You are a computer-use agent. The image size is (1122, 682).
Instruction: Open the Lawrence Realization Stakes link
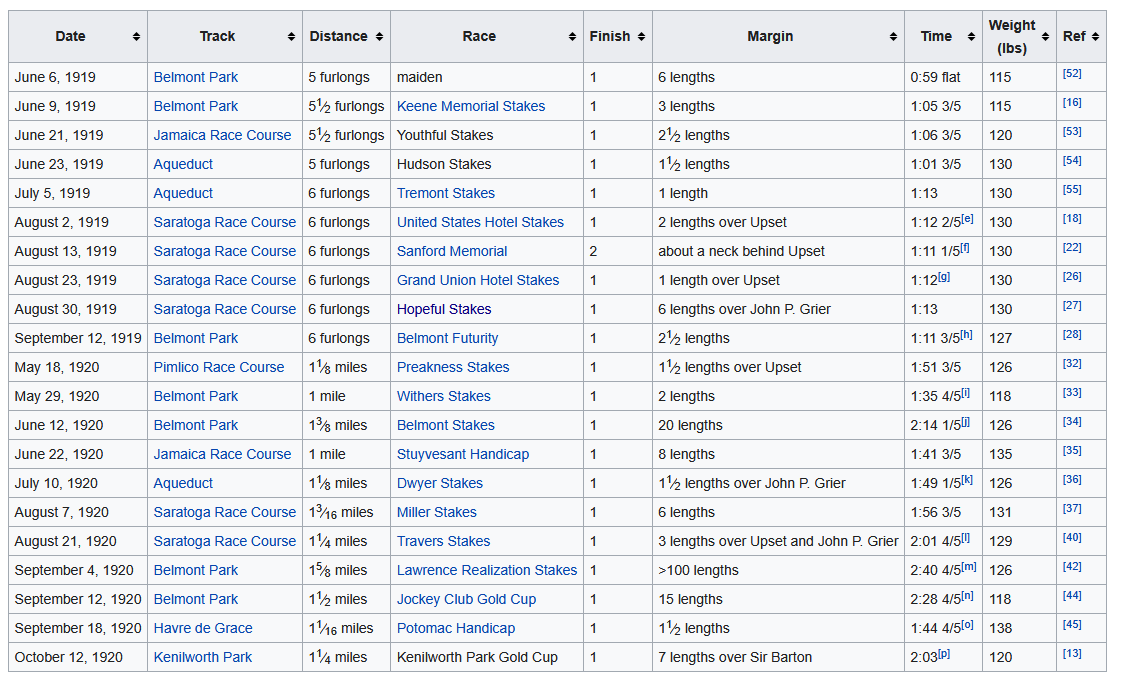click(x=487, y=570)
